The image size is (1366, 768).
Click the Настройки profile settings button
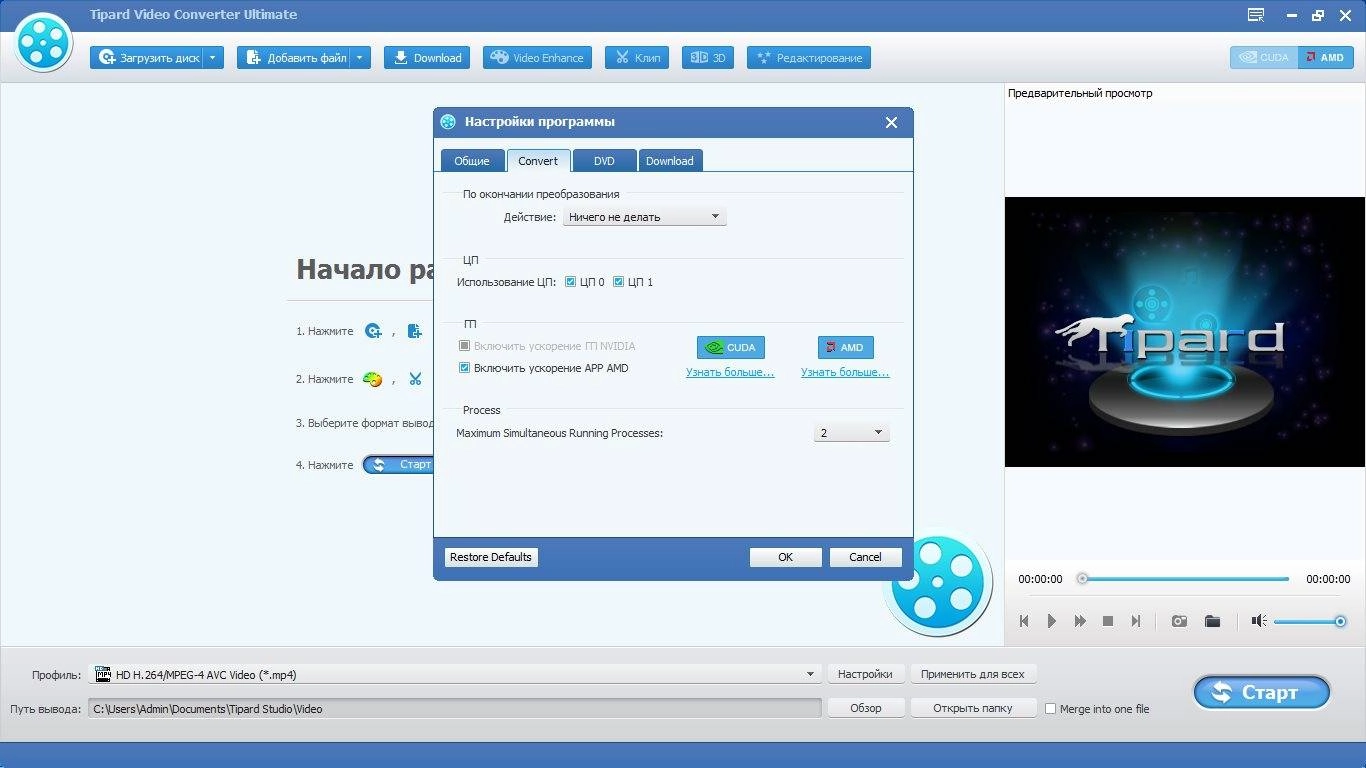865,674
